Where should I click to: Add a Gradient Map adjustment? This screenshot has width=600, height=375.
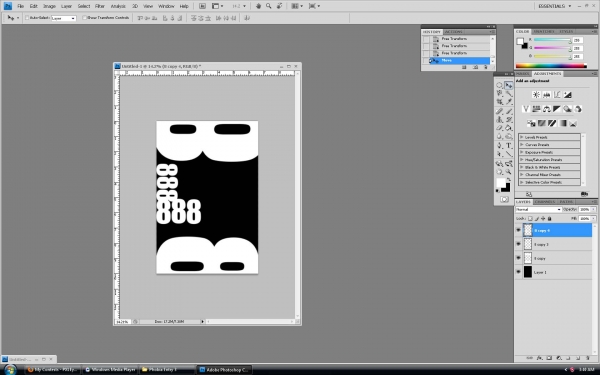pos(562,123)
